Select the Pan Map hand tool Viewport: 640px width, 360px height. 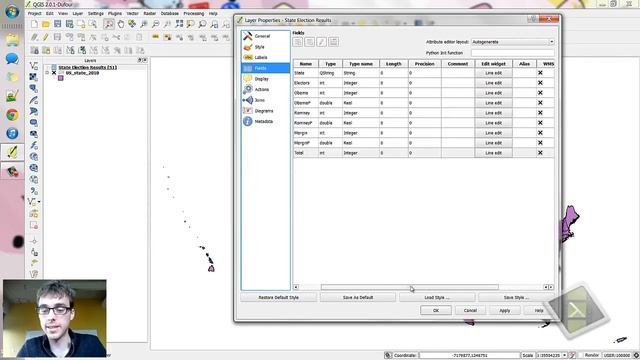click(x=120, y=24)
